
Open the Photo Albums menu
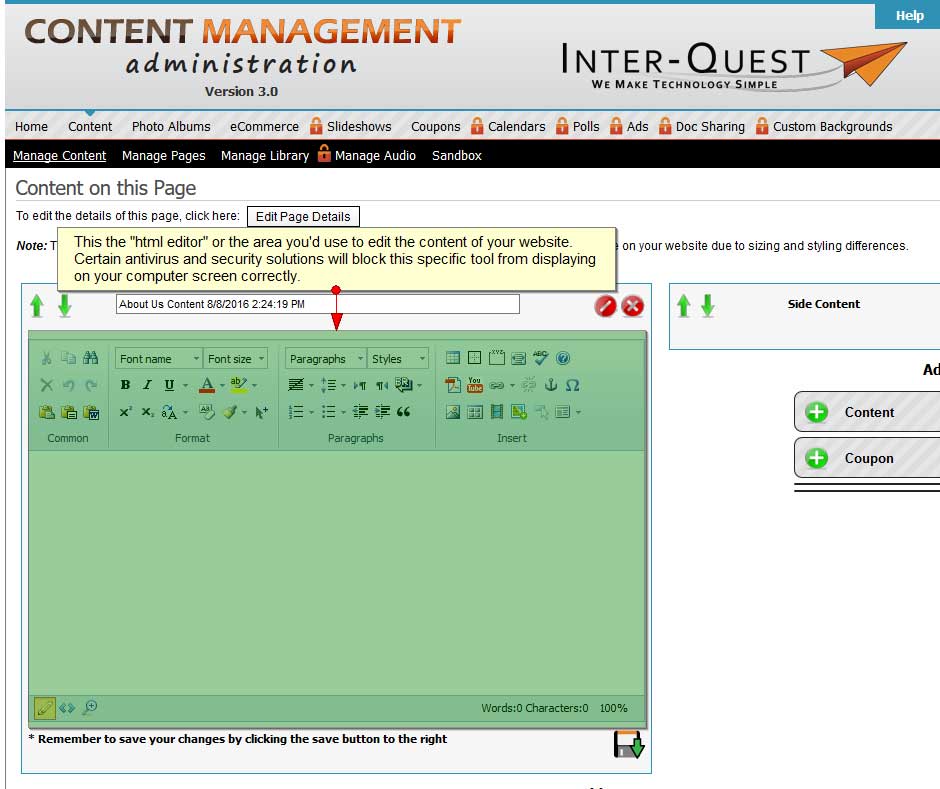point(171,126)
